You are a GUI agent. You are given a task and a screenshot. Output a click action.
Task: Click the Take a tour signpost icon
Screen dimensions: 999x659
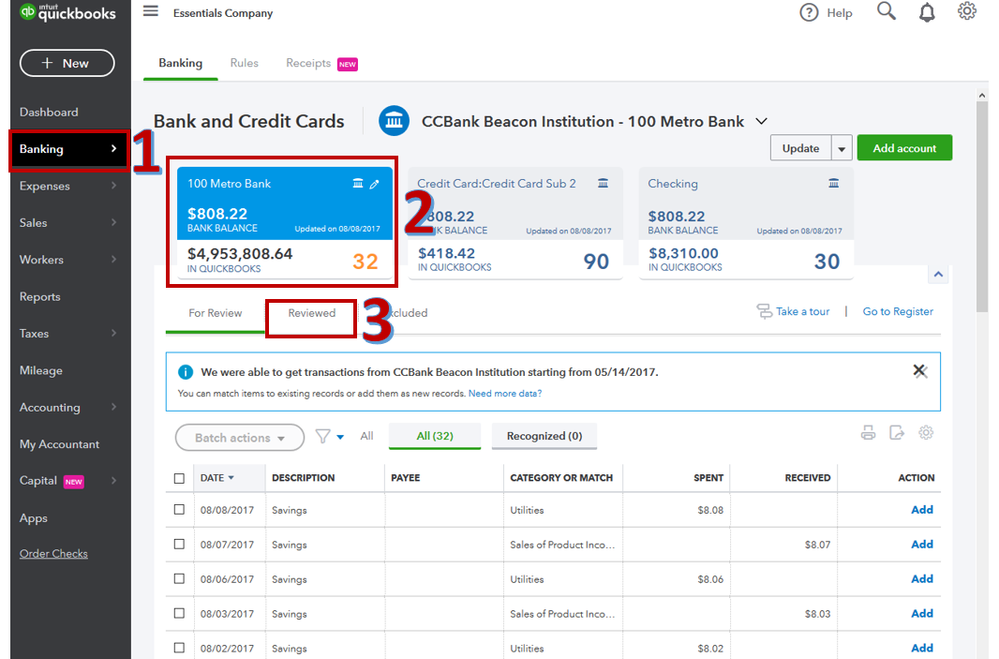pyautogui.click(x=764, y=311)
